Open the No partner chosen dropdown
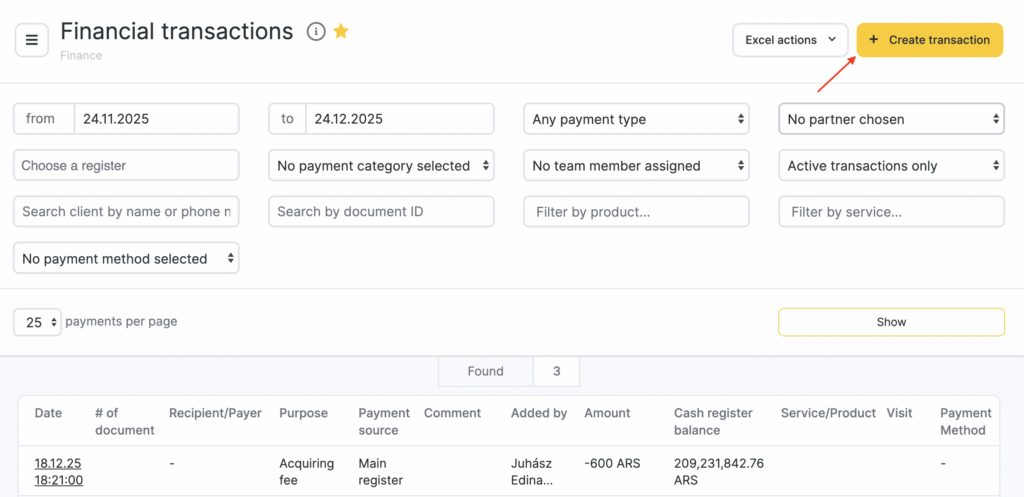 (891, 119)
